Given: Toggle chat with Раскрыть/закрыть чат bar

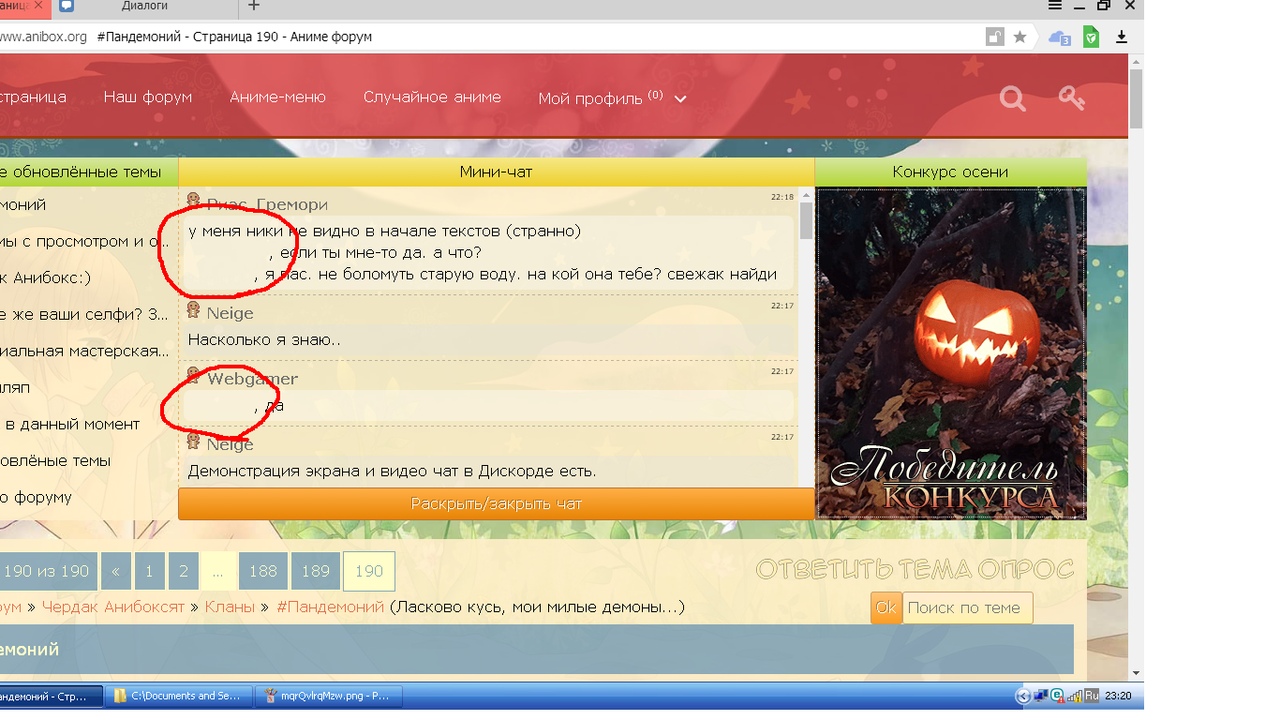Looking at the screenshot, I should [496, 504].
